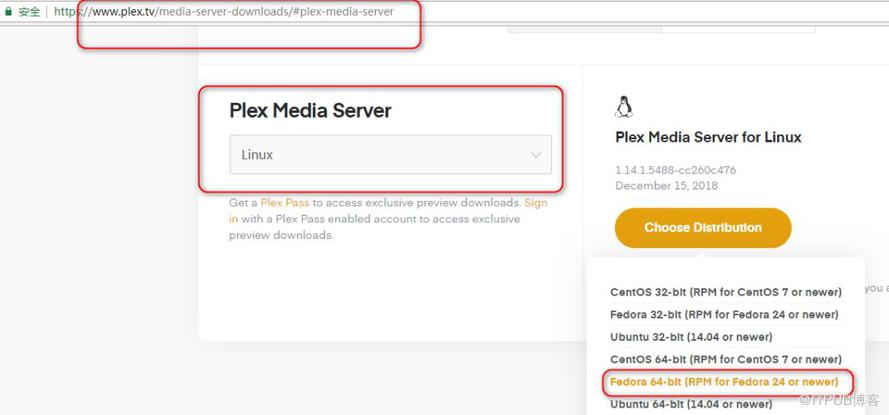The width and height of the screenshot is (889, 415).
Task: Click the December 15, 2018 release date
Action: coord(666,186)
